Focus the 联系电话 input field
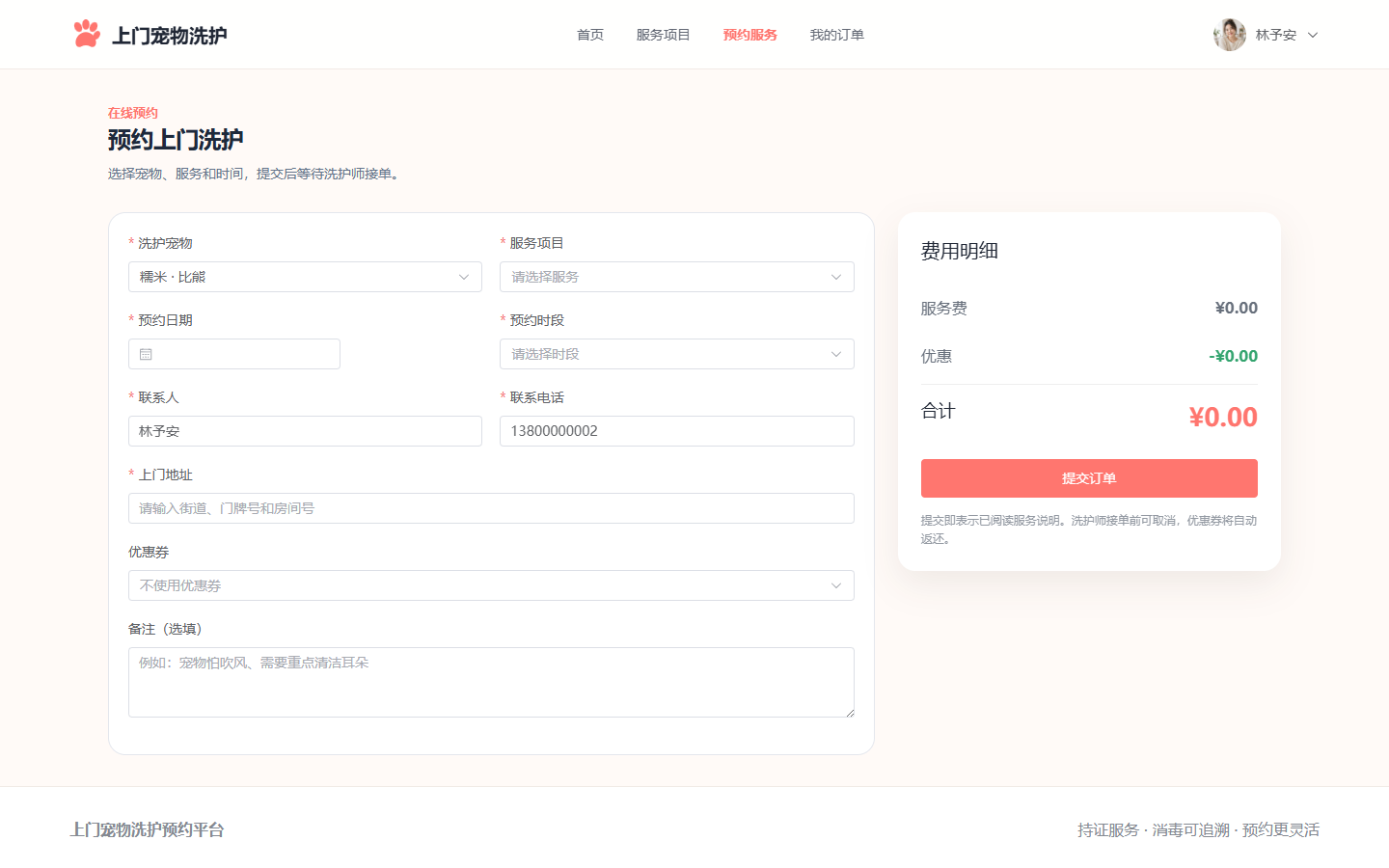The image size is (1389, 868). 676,431
